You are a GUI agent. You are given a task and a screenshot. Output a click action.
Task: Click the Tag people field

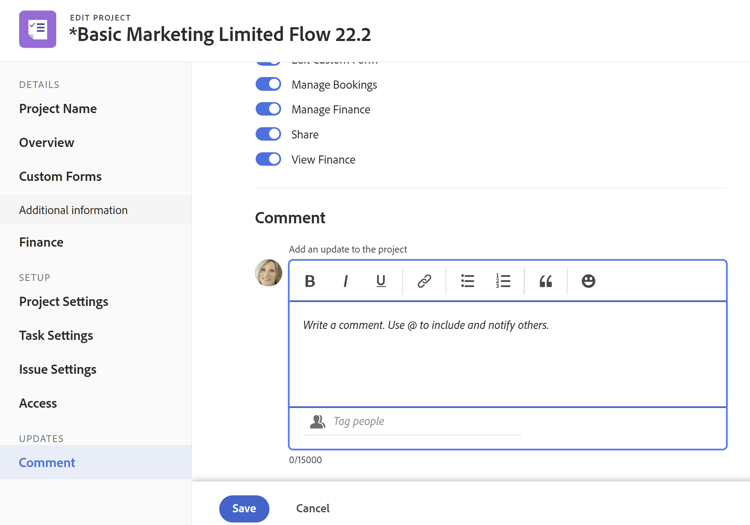coord(420,422)
